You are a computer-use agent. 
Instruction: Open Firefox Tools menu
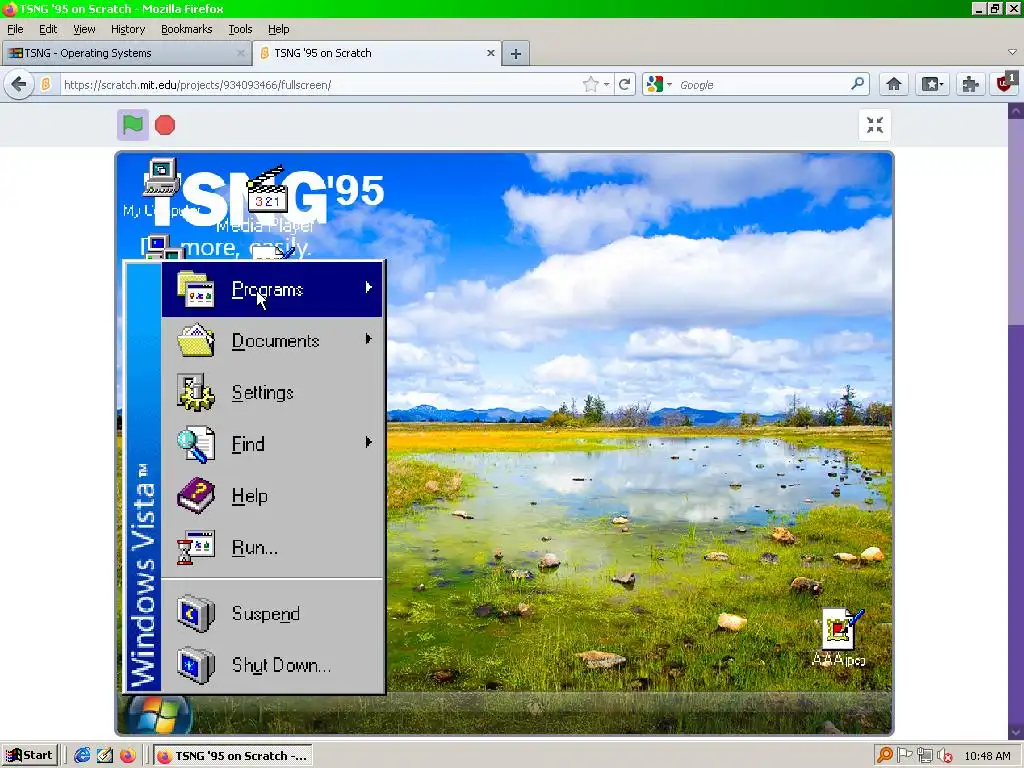(240, 29)
